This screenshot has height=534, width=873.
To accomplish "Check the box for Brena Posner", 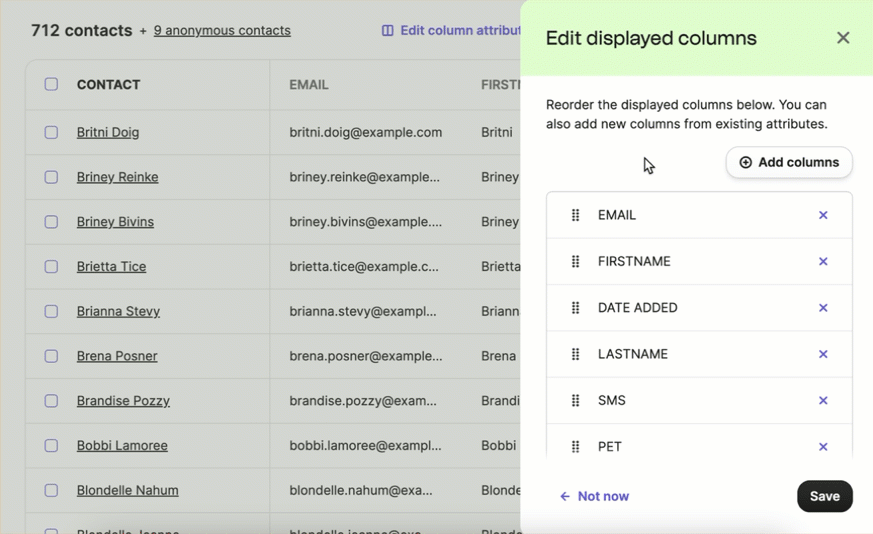I will (x=51, y=356).
